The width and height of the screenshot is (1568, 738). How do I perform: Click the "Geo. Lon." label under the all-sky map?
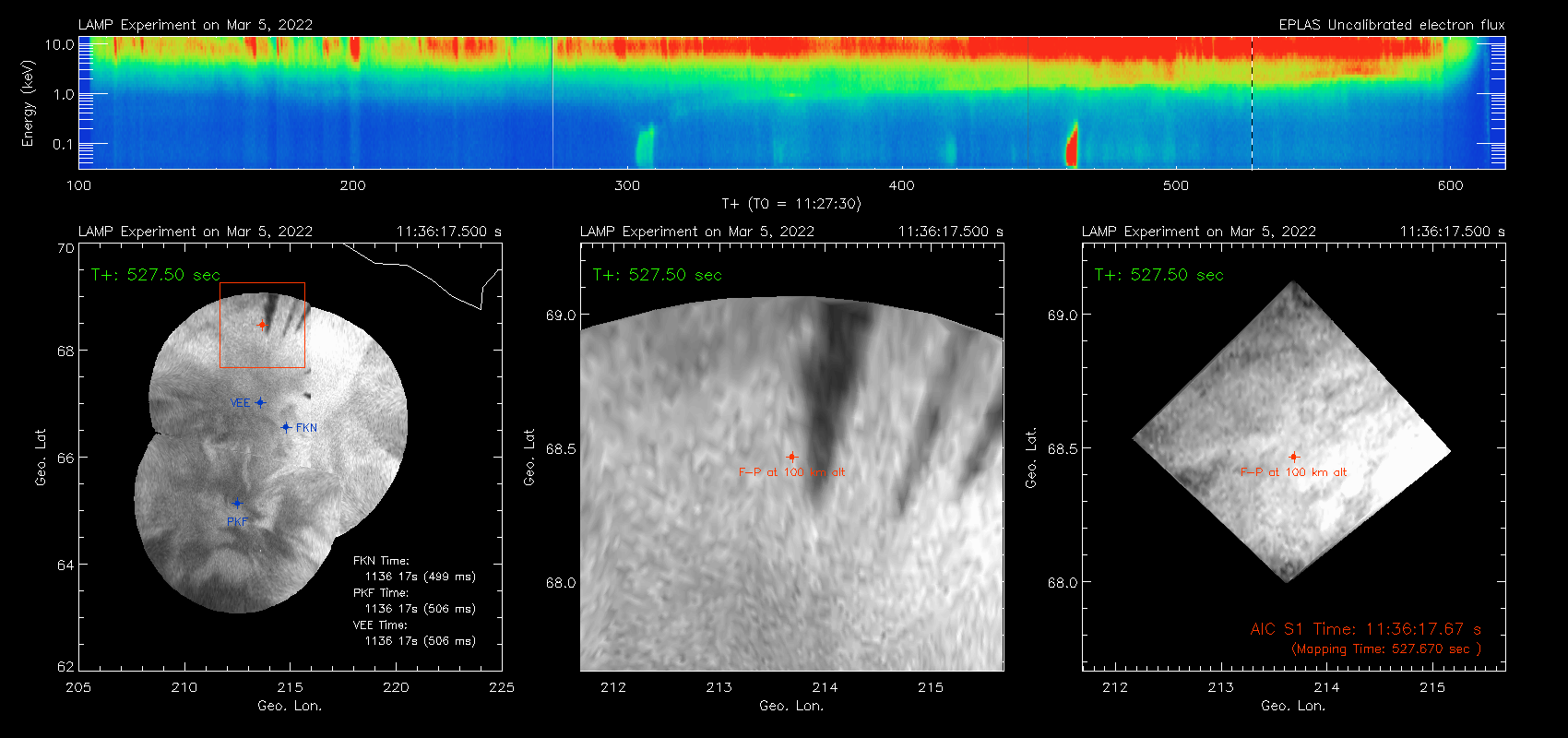coord(290,706)
